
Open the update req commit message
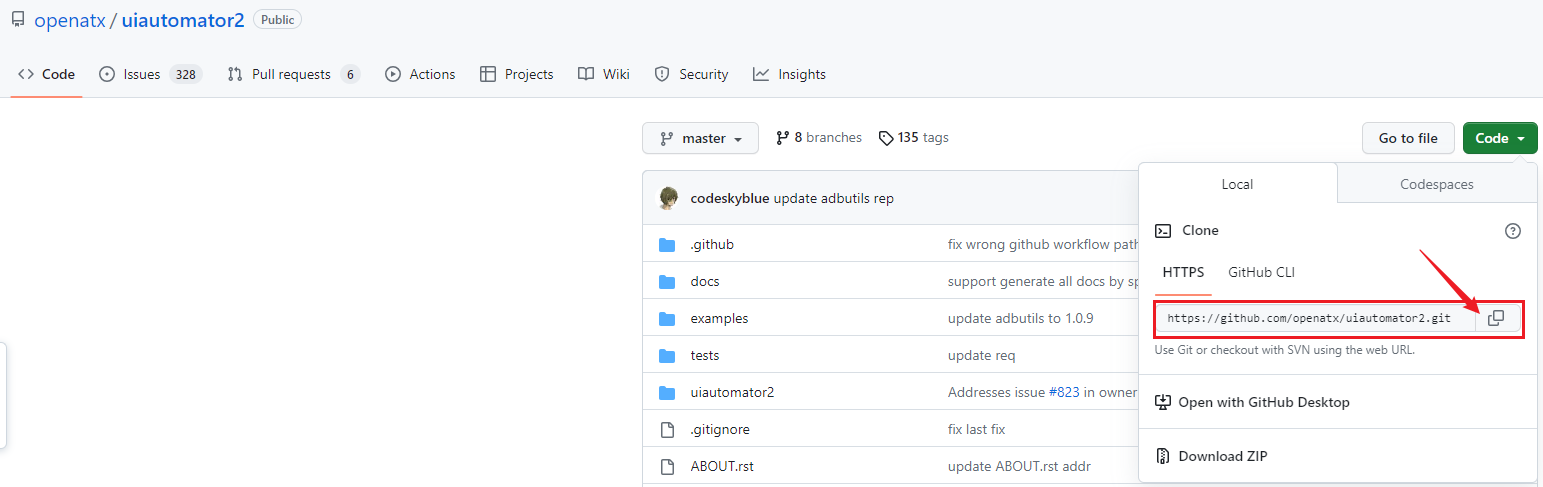point(981,355)
